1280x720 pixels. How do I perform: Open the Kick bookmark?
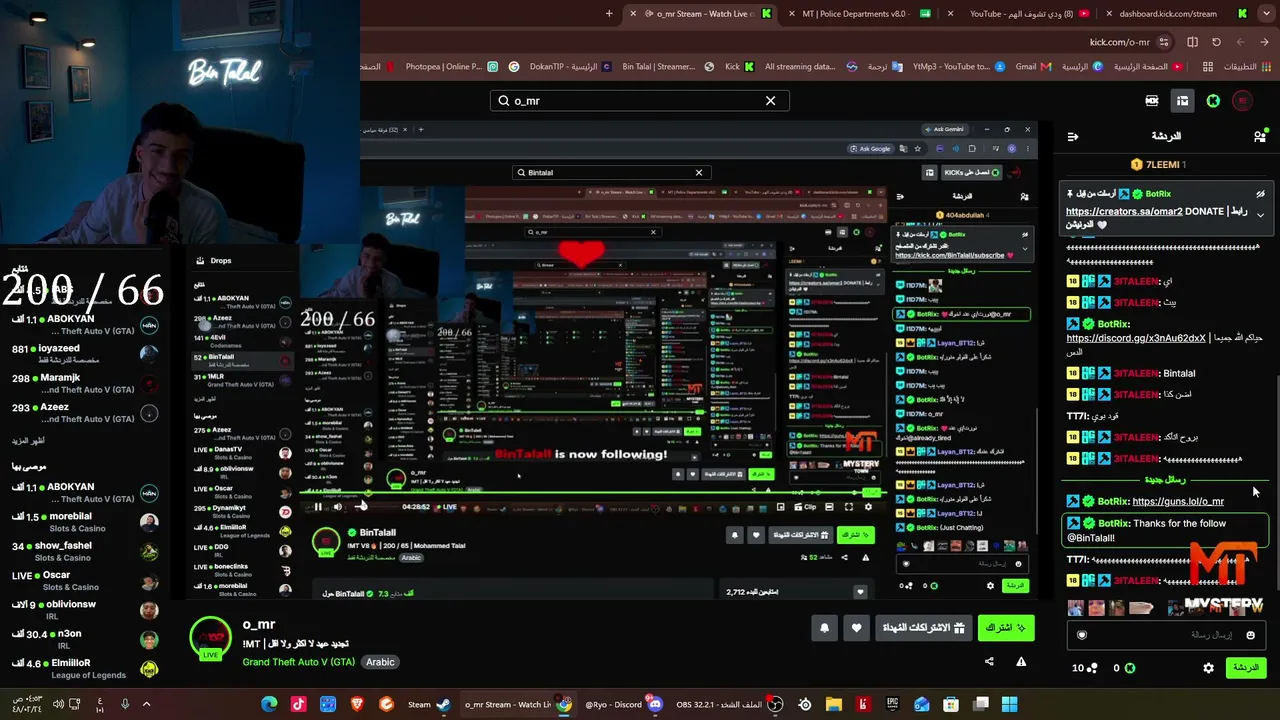[739, 67]
